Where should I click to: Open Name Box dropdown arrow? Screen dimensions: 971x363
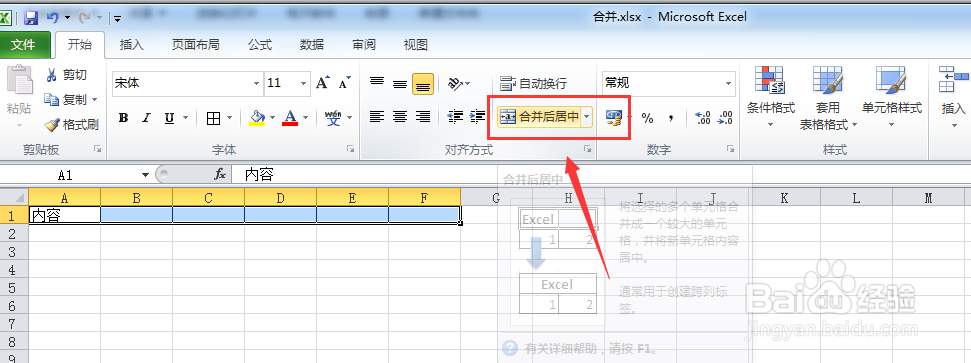pyautogui.click(x=146, y=175)
